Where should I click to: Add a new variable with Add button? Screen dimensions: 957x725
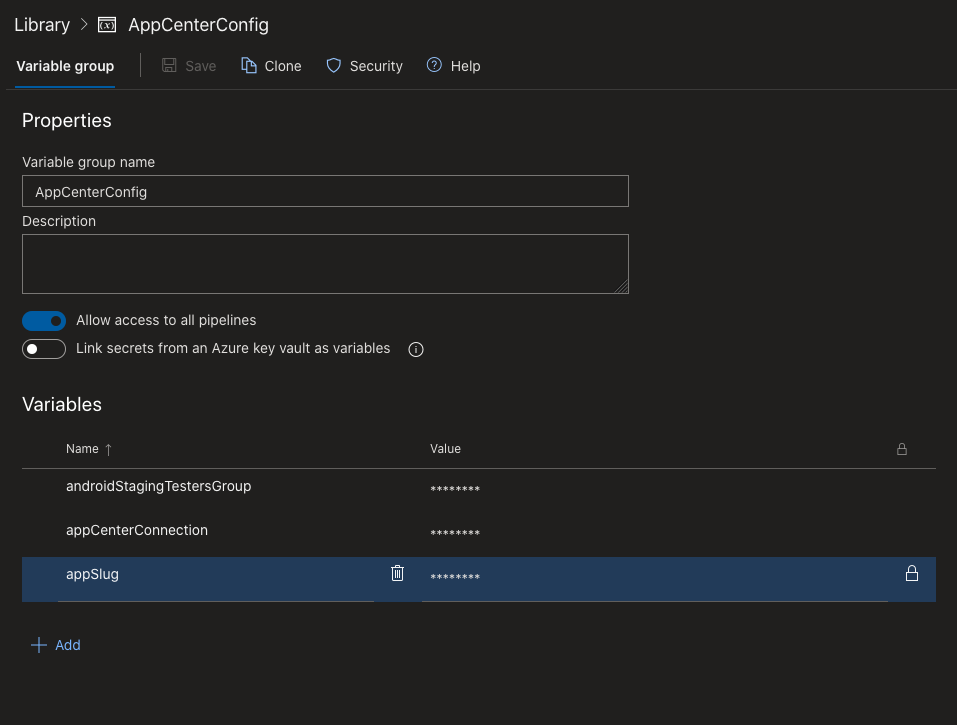point(56,645)
